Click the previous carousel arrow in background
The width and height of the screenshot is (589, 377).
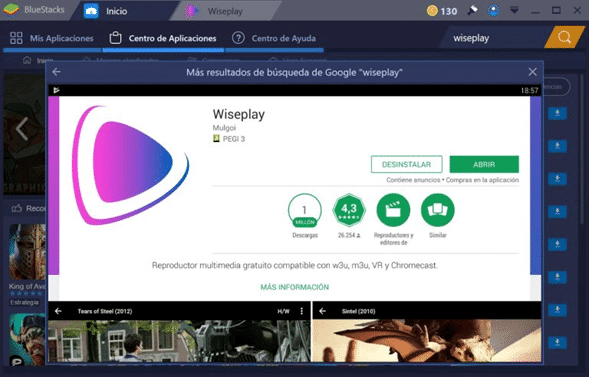[22, 129]
